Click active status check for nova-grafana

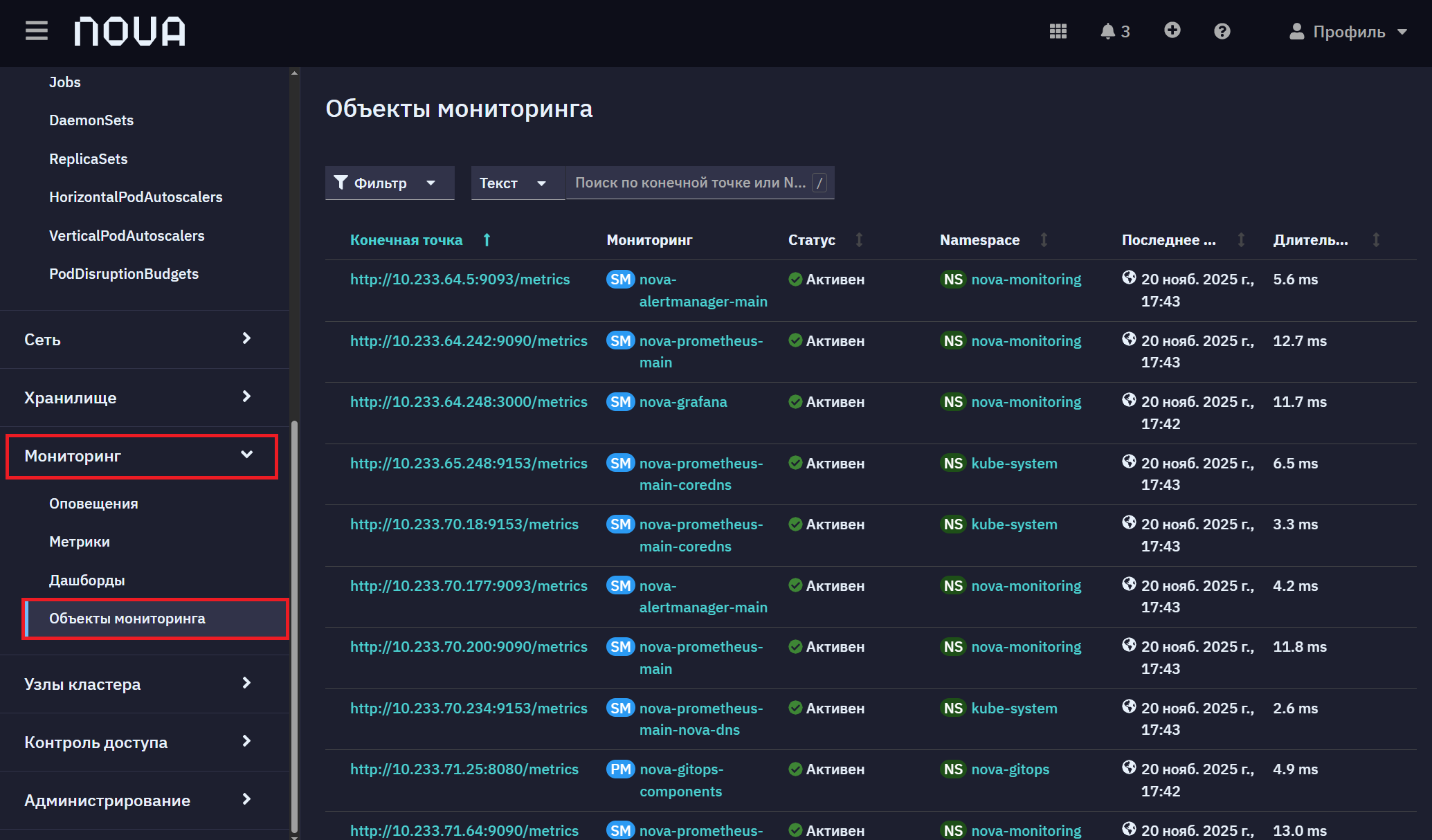coord(795,401)
